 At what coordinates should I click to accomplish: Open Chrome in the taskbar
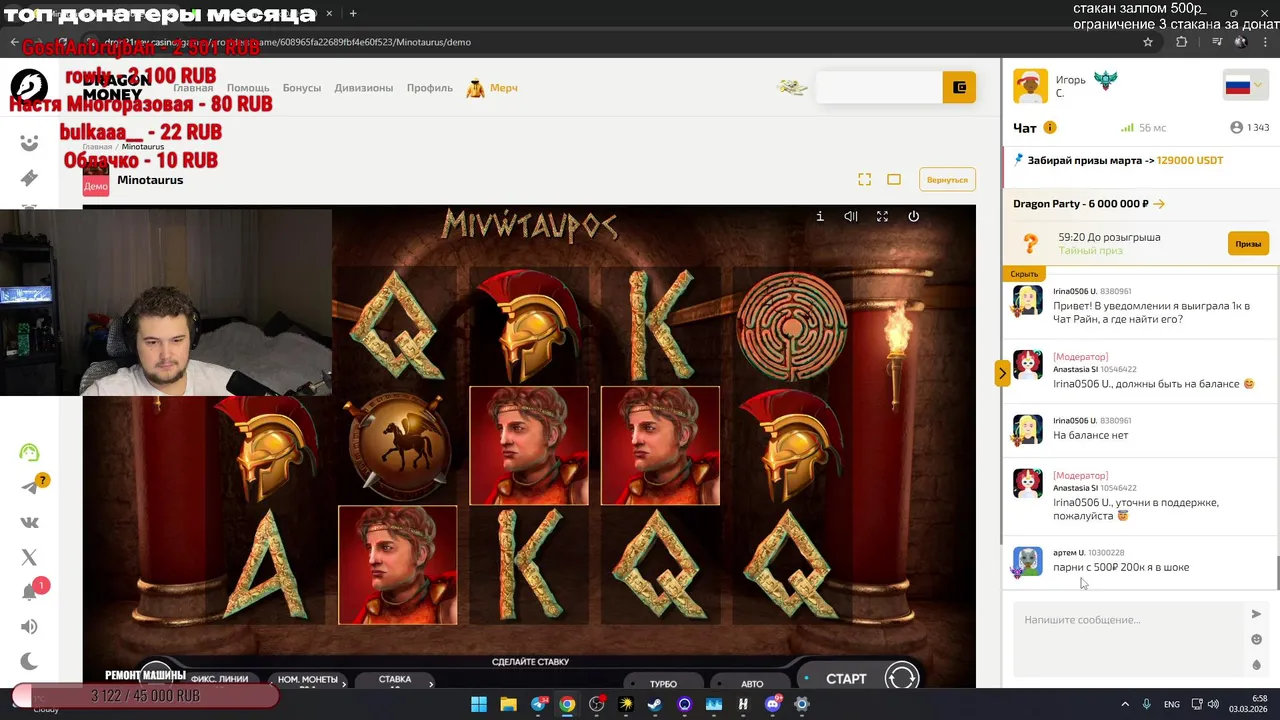[567, 704]
